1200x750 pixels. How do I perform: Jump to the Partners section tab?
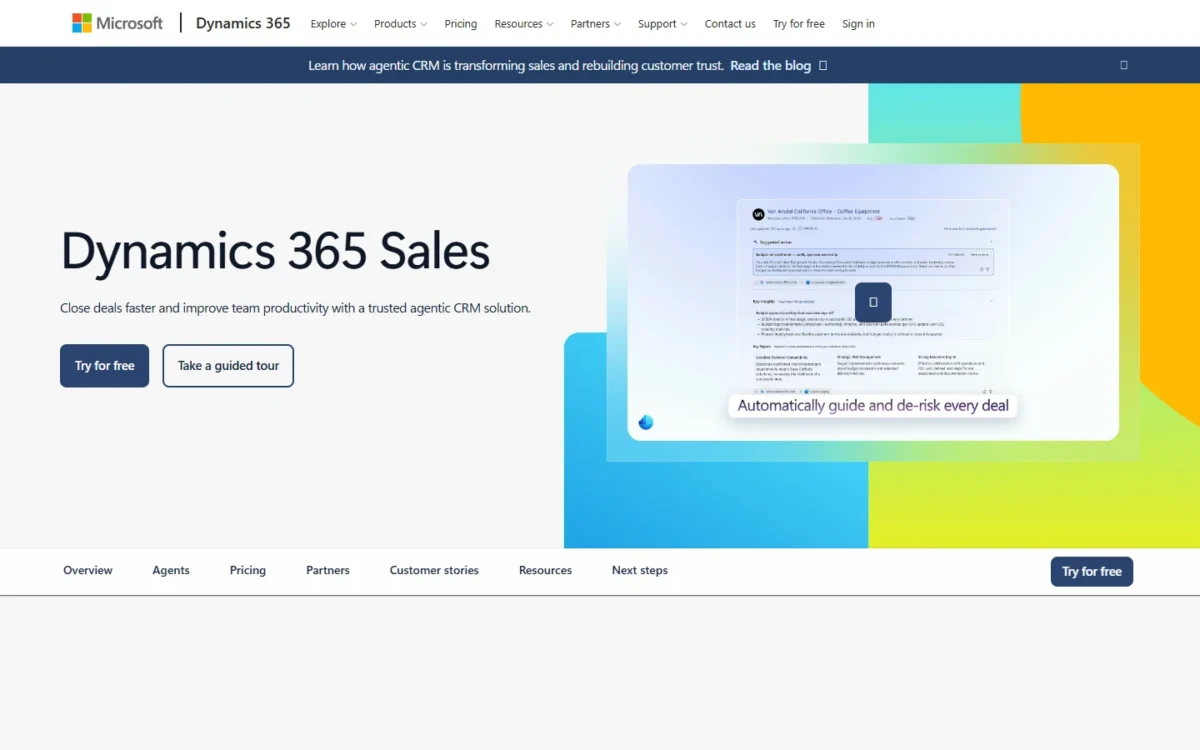[x=328, y=571]
